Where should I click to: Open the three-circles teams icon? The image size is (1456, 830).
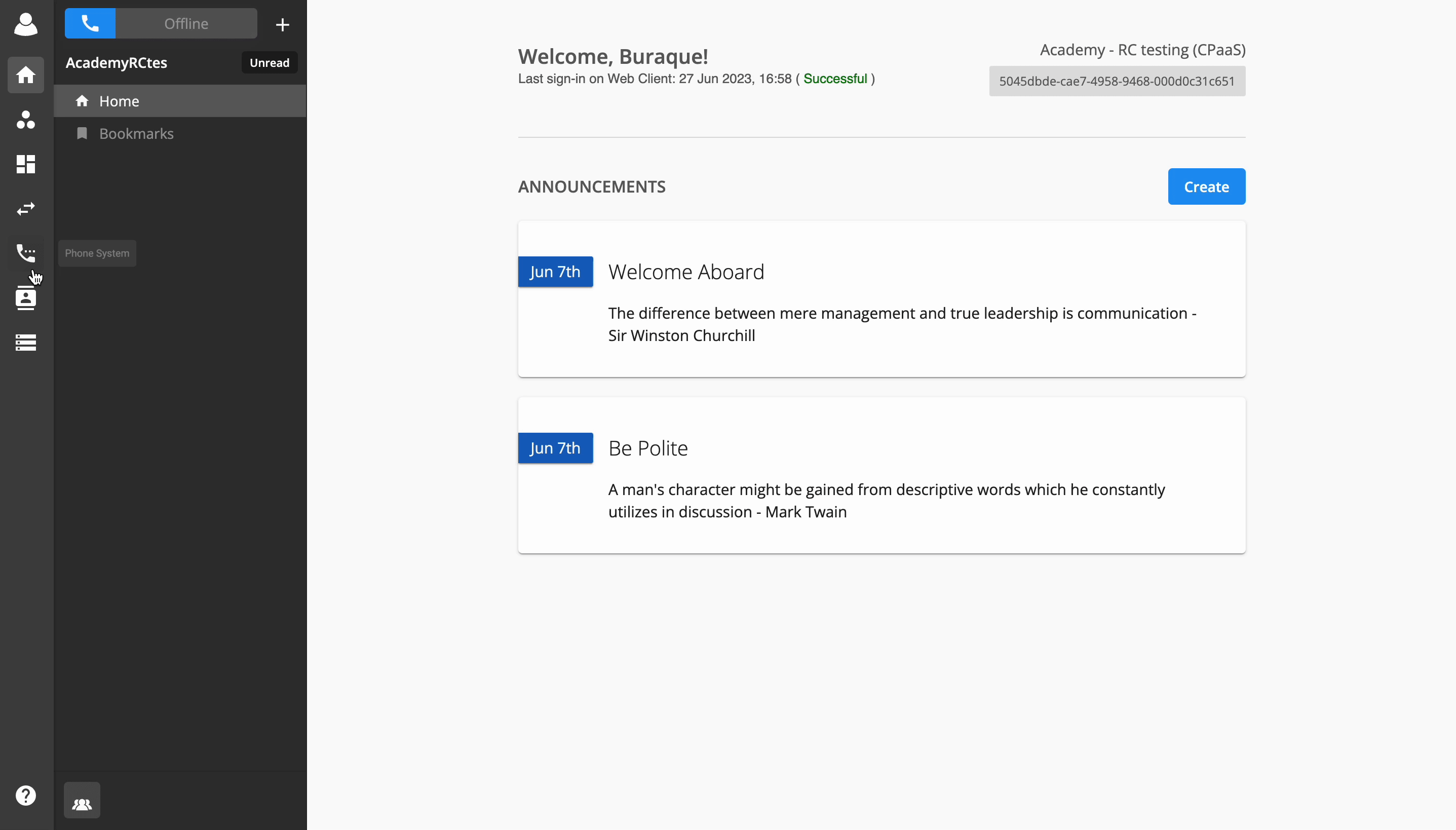pyautogui.click(x=26, y=119)
